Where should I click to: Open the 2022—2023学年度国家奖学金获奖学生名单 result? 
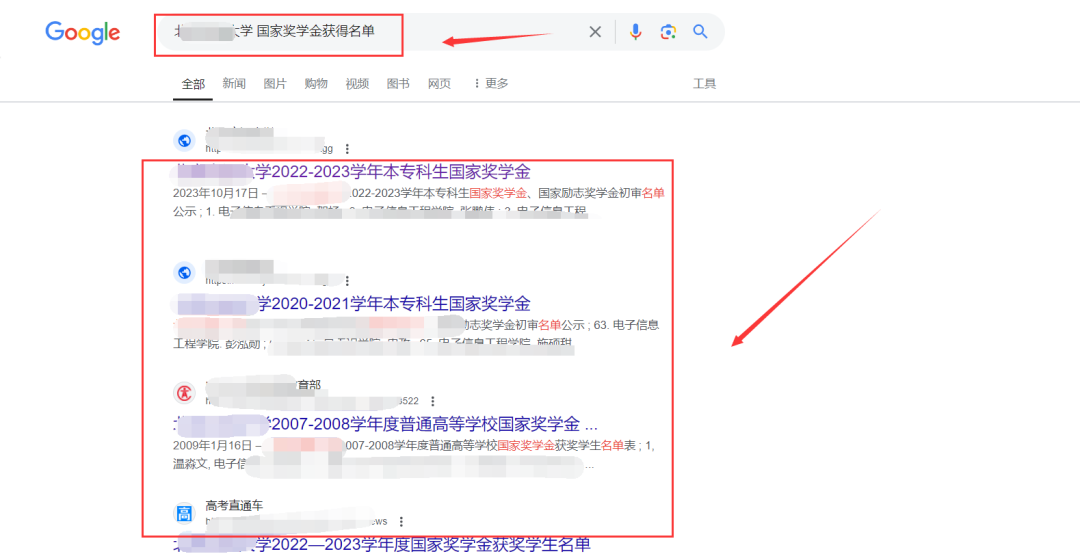[382, 544]
